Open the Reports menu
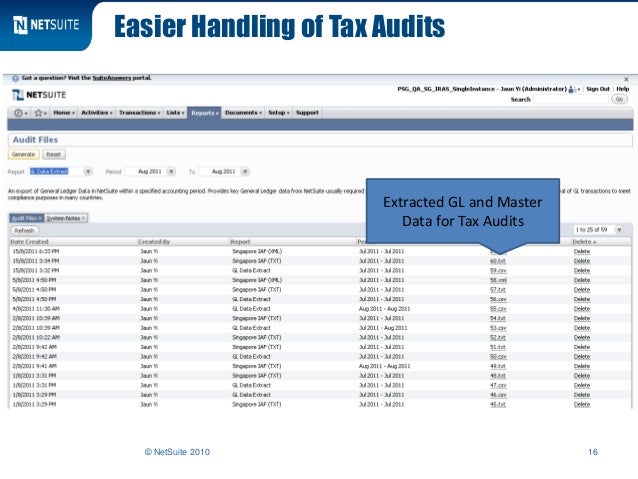This screenshot has width=638, height=479. coord(204,113)
